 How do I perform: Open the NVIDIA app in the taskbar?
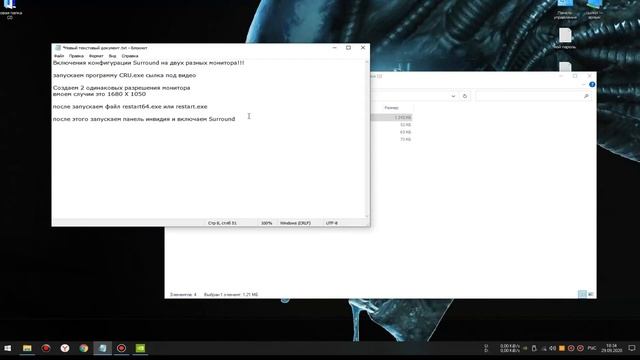coord(140,348)
